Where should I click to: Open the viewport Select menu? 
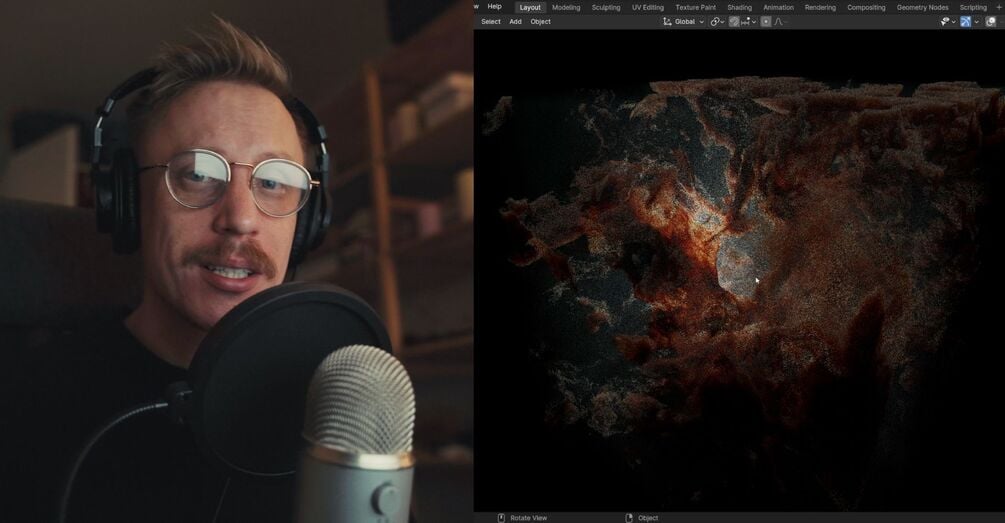pos(490,22)
